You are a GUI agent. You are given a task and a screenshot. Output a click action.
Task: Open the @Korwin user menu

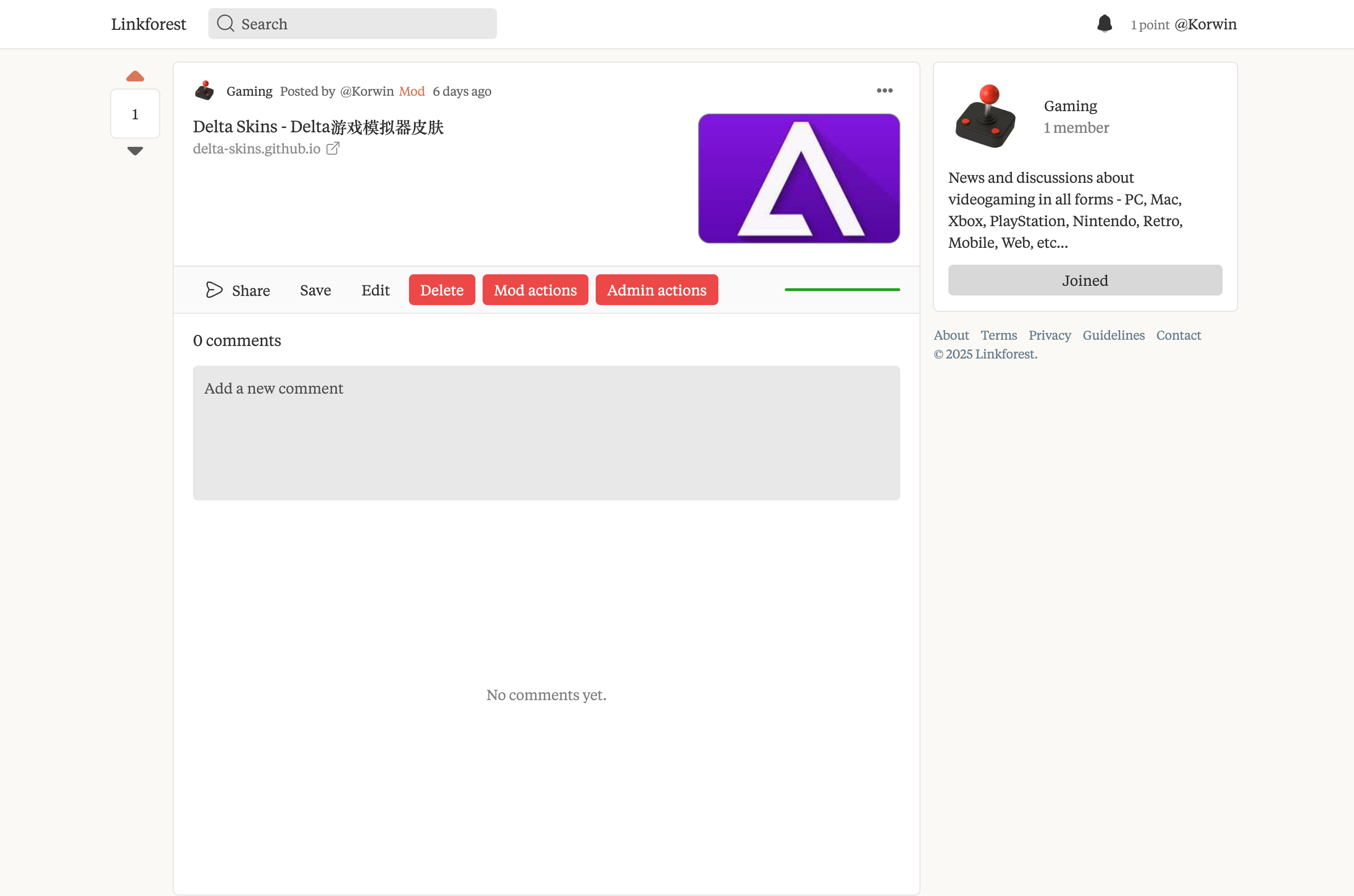point(1205,24)
